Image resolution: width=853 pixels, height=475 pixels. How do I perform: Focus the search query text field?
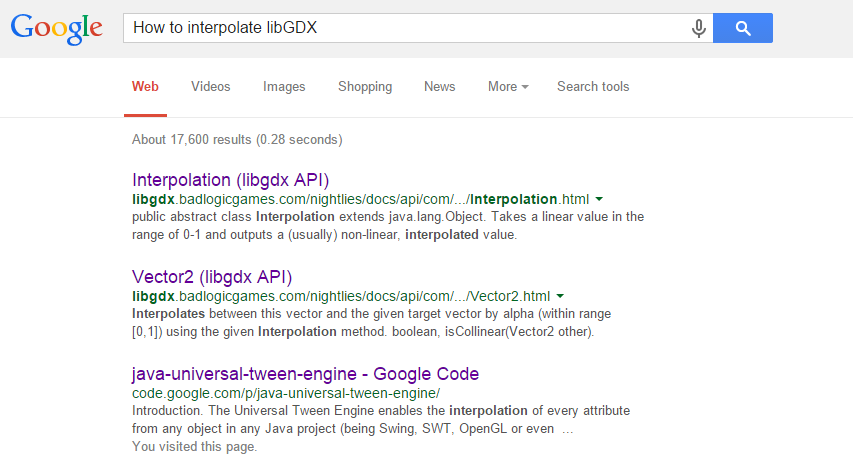[x=405, y=28]
